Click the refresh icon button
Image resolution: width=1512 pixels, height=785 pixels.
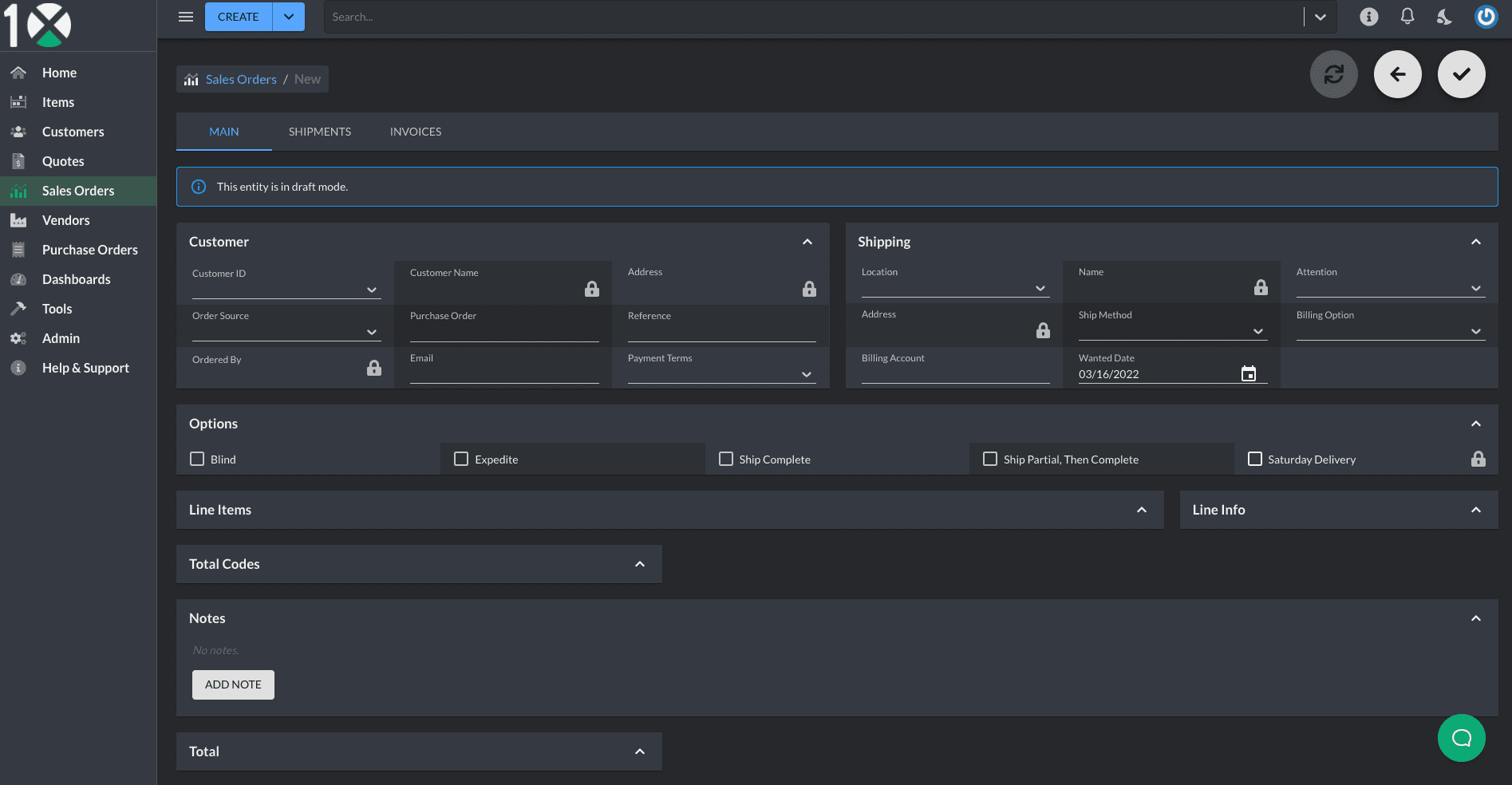(1333, 74)
